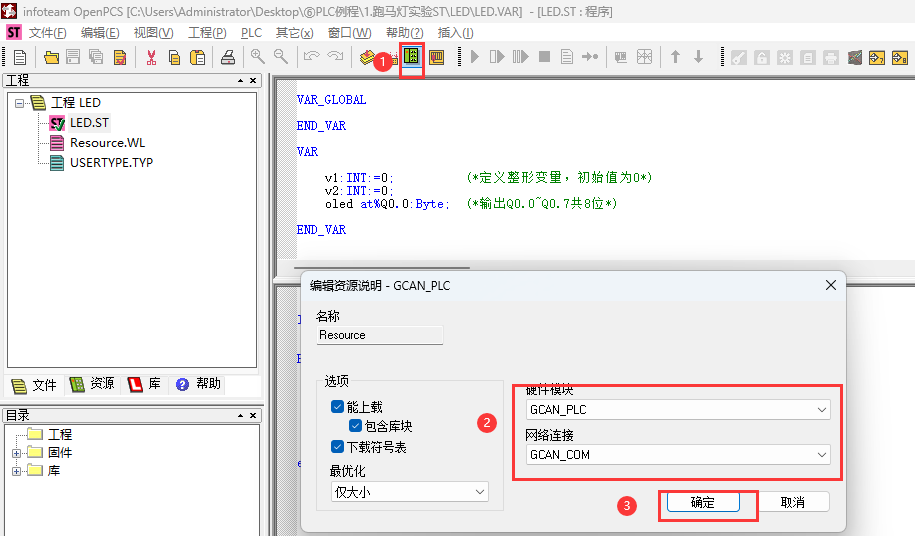Close the 目录 panel with its X

[x=253, y=415]
